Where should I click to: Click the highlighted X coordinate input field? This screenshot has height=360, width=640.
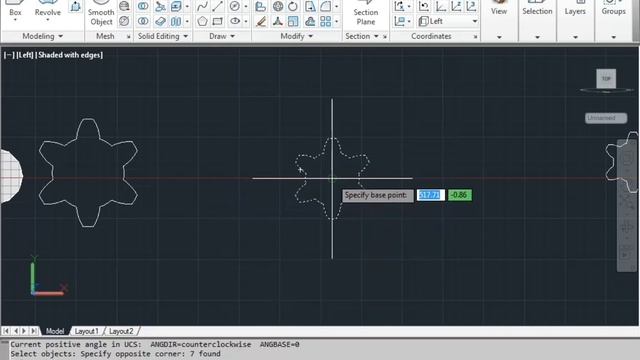(x=431, y=195)
